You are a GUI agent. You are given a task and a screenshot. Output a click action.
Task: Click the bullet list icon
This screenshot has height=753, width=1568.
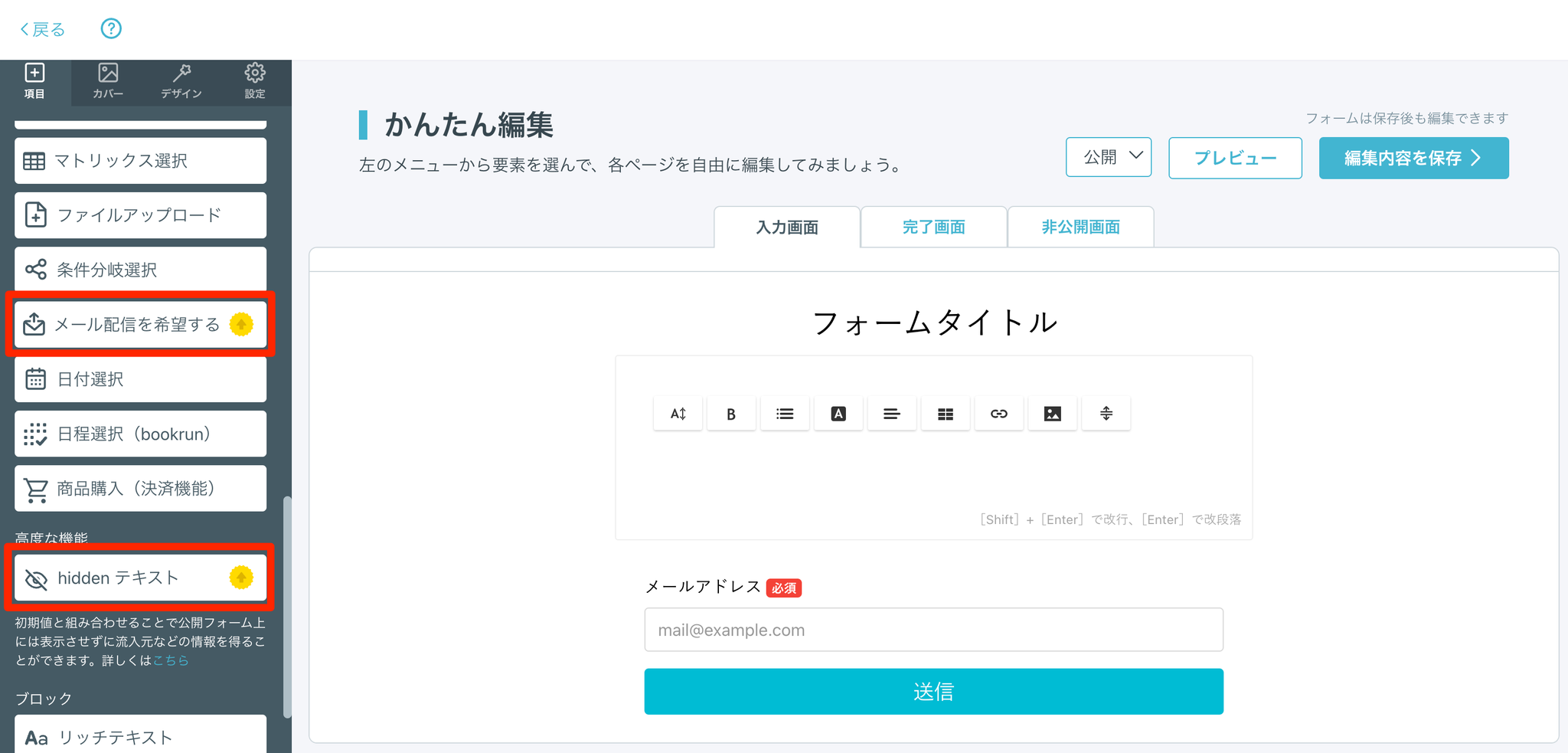click(x=785, y=414)
